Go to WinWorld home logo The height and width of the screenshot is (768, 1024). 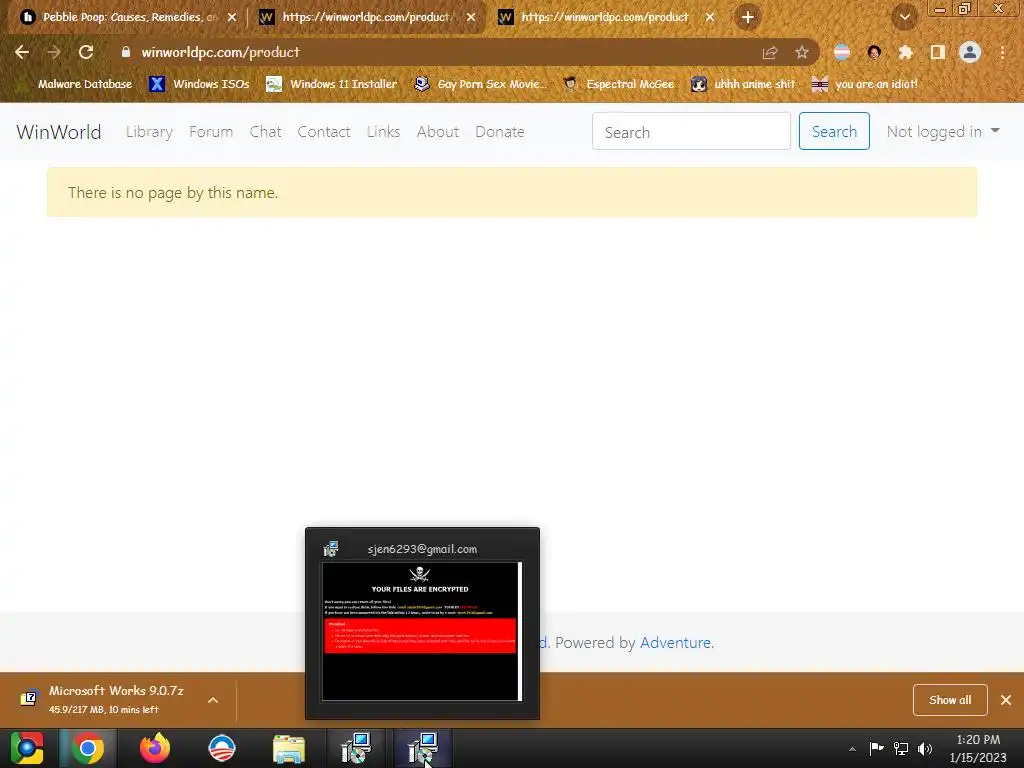(59, 132)
